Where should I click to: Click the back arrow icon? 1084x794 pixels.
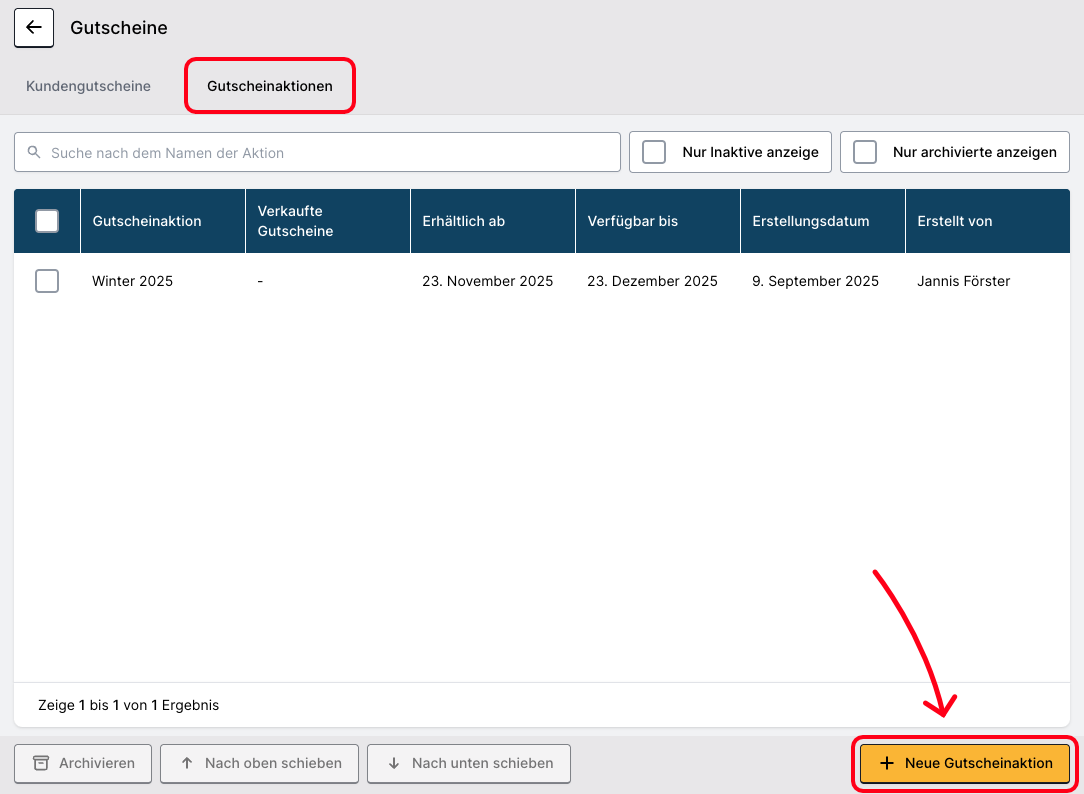[34, 28]
